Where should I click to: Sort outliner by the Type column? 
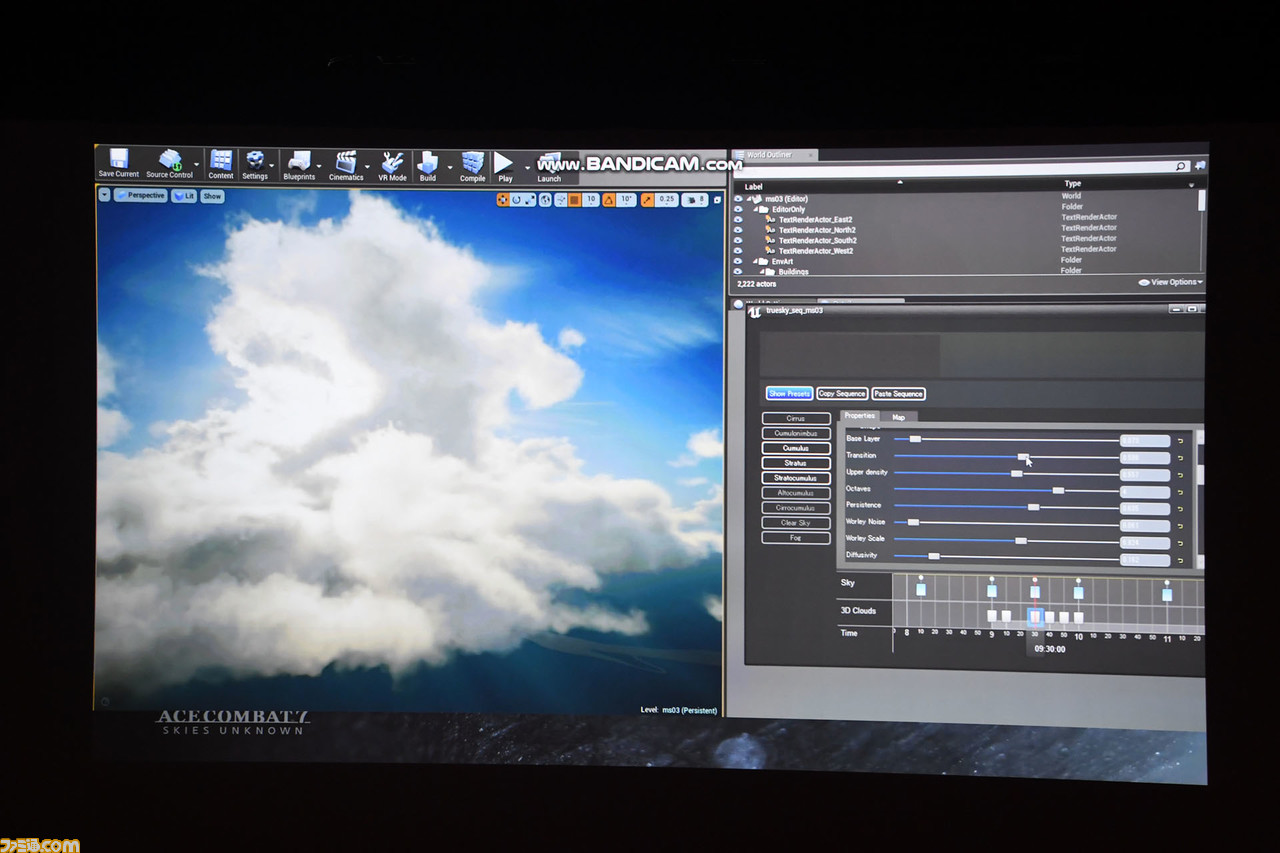coord(1073,184)
